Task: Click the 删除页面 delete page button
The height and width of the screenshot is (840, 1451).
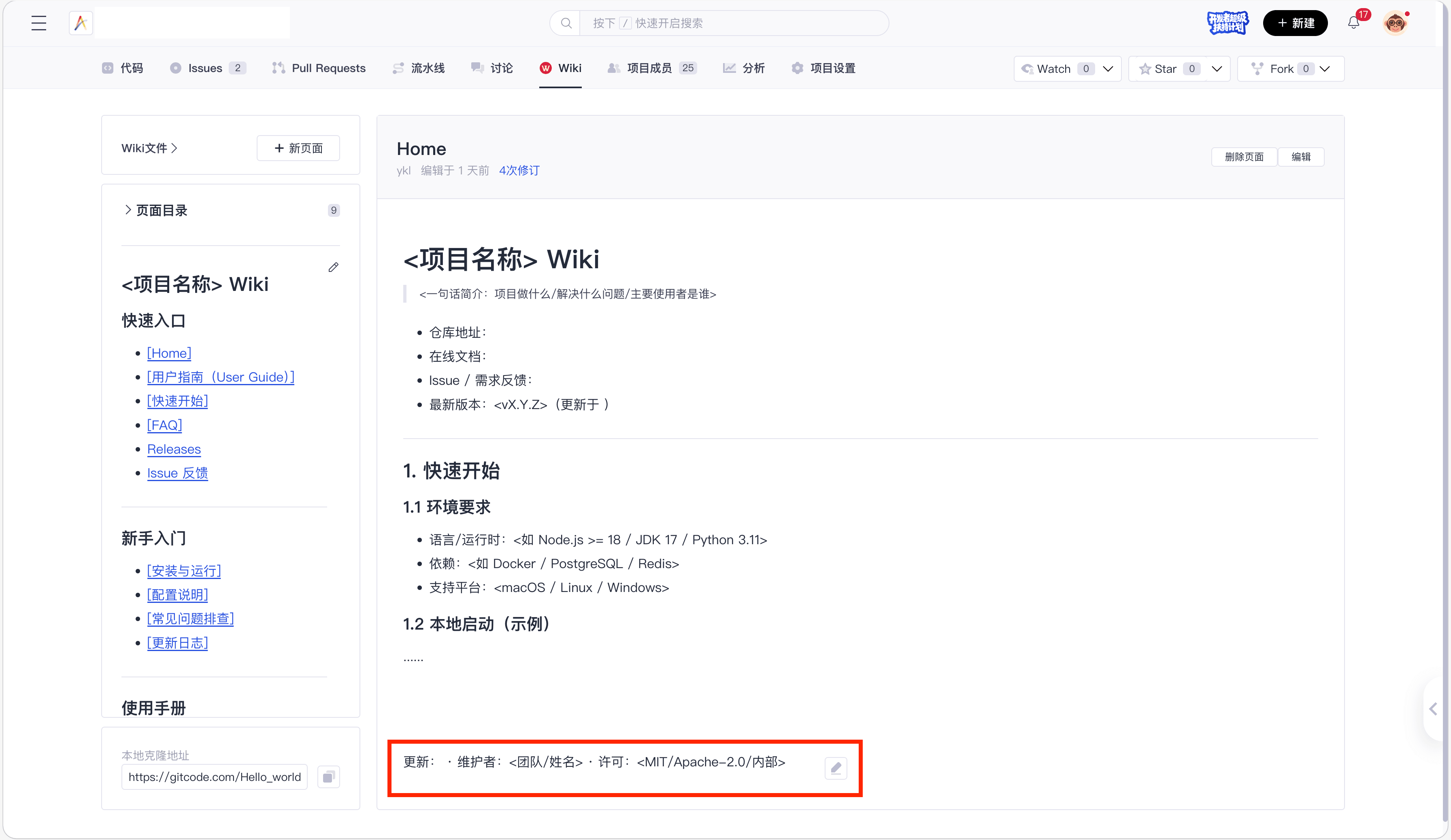Action: [1244, 156]
